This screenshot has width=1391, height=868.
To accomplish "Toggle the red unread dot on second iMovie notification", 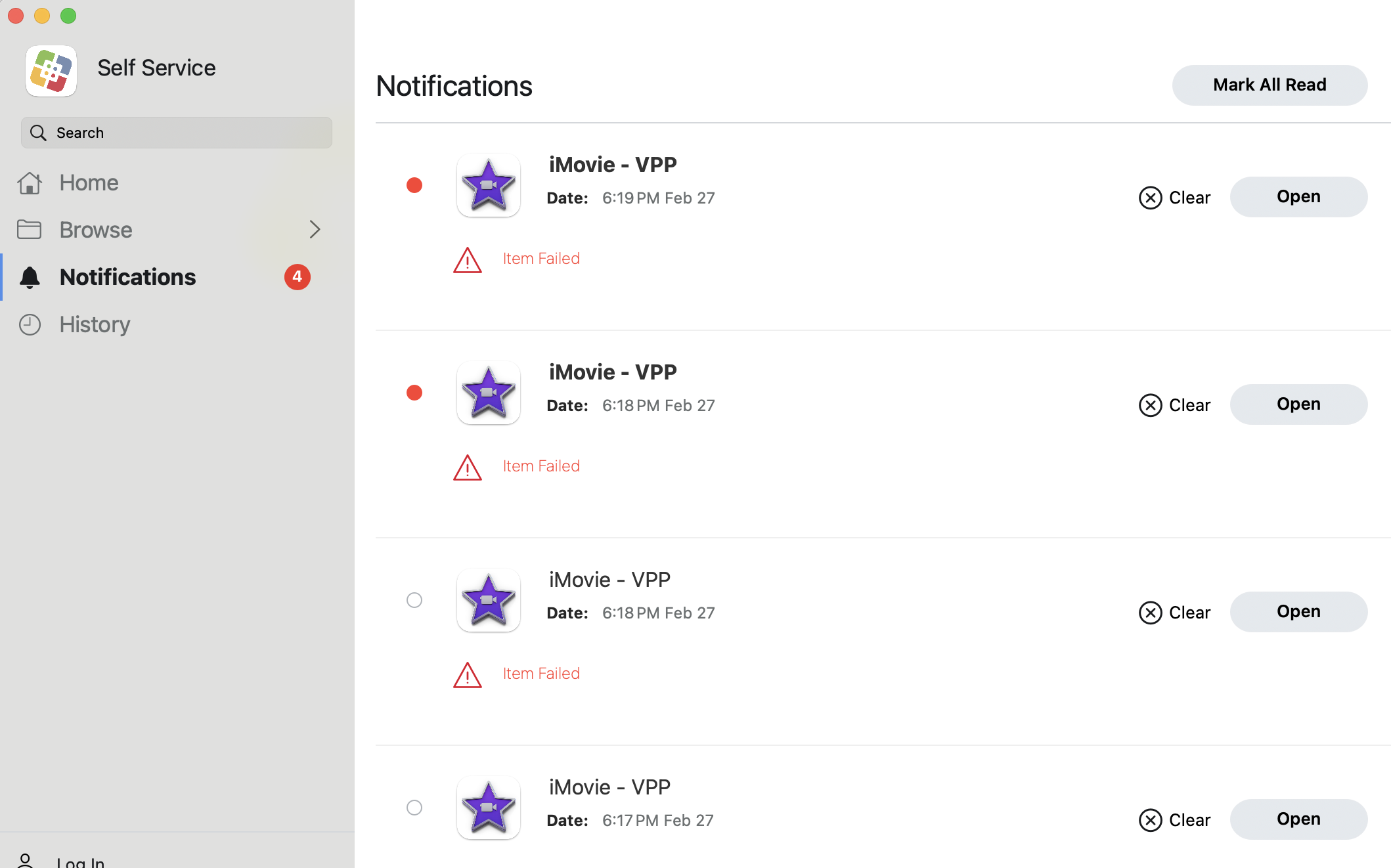I will [414, 393].
